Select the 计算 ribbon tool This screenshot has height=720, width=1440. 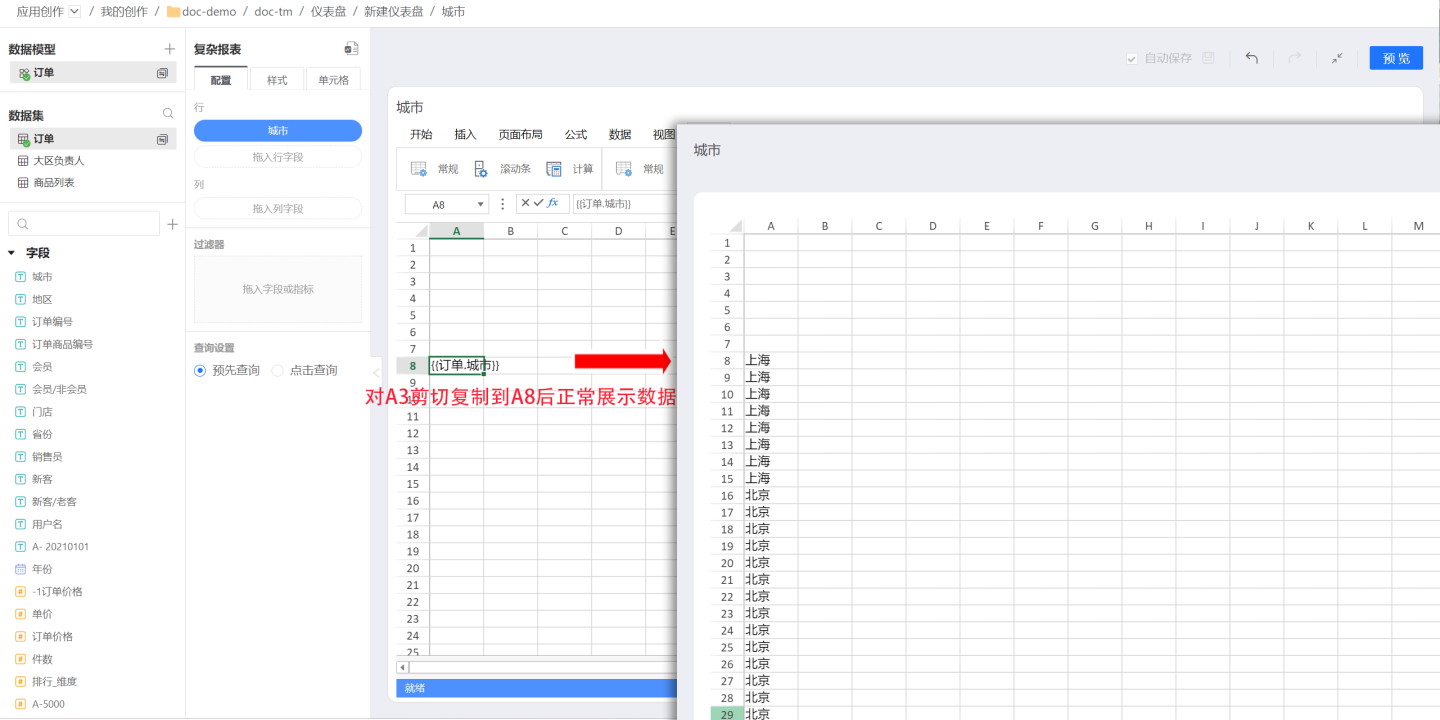[x=570, y=169]
